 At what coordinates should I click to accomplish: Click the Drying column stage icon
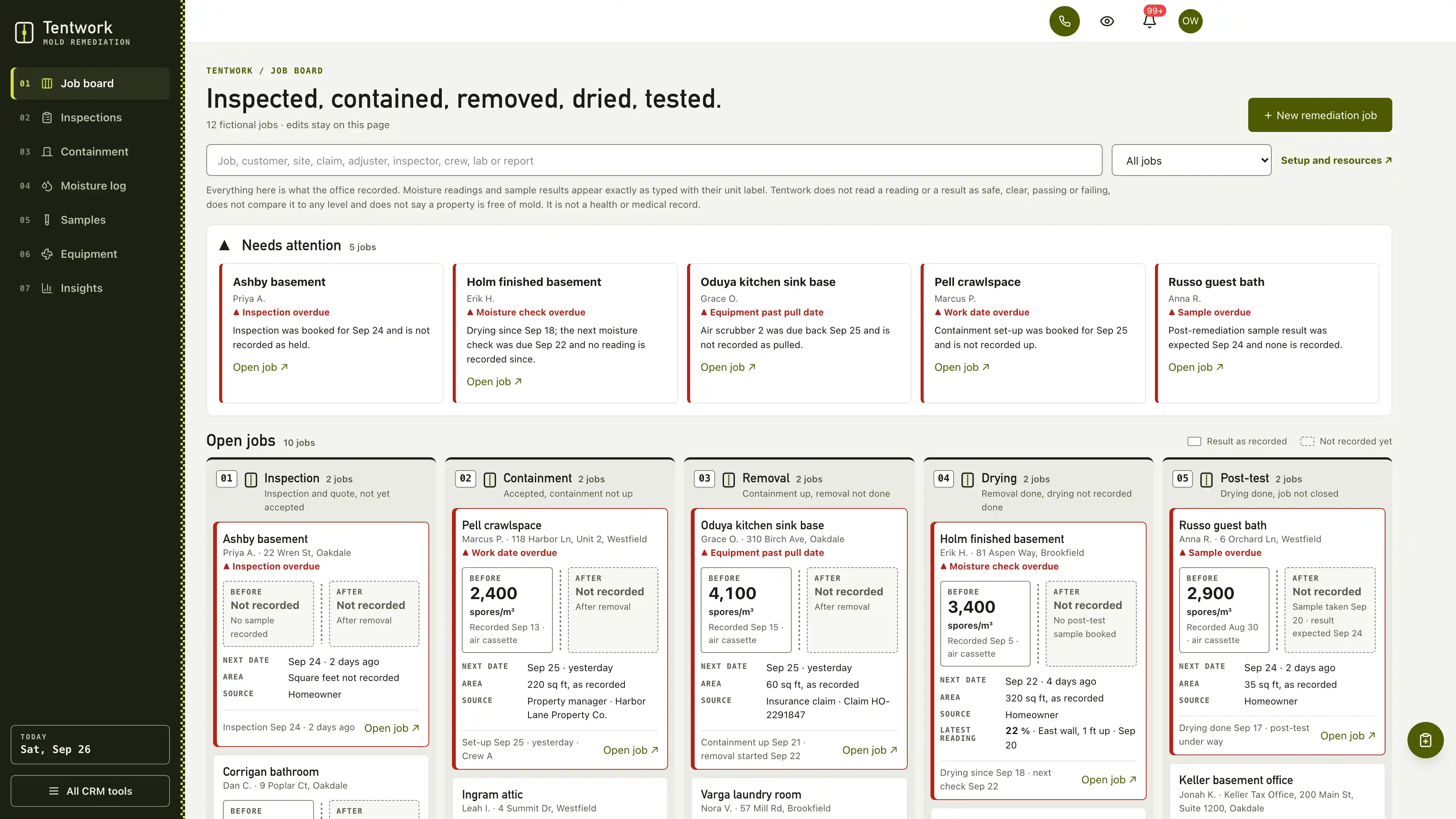pos(968,480)
